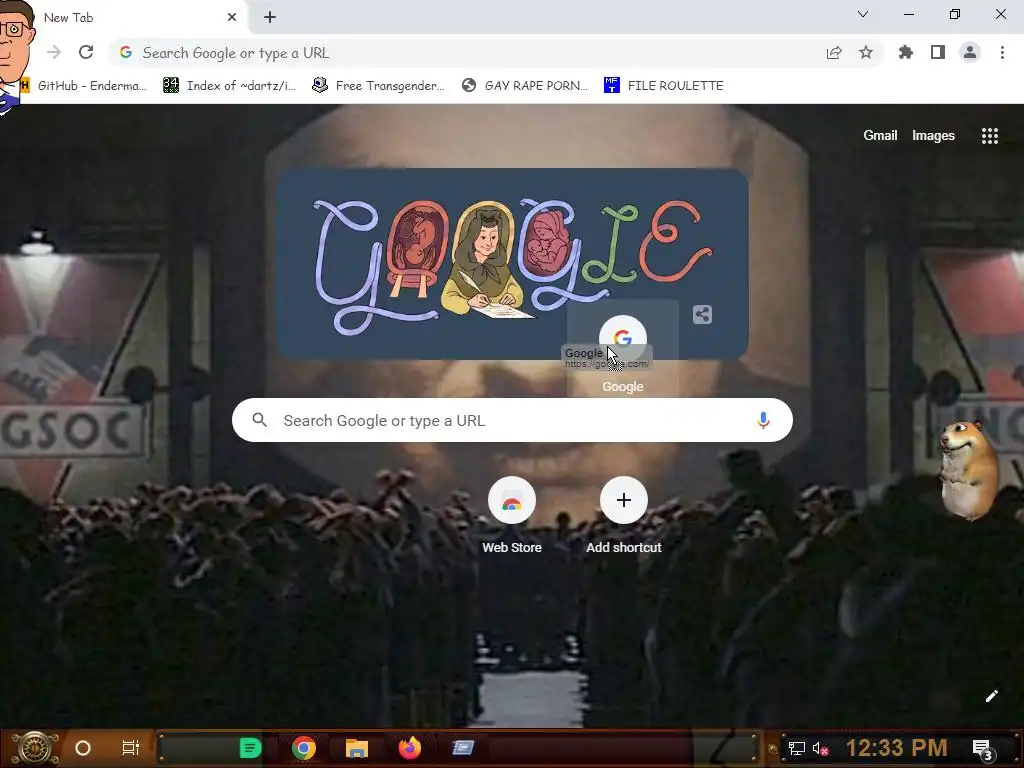Launch Firefox from the taskbar
The height and width of the screenshot is (768, 1024).
pos(409,748)
